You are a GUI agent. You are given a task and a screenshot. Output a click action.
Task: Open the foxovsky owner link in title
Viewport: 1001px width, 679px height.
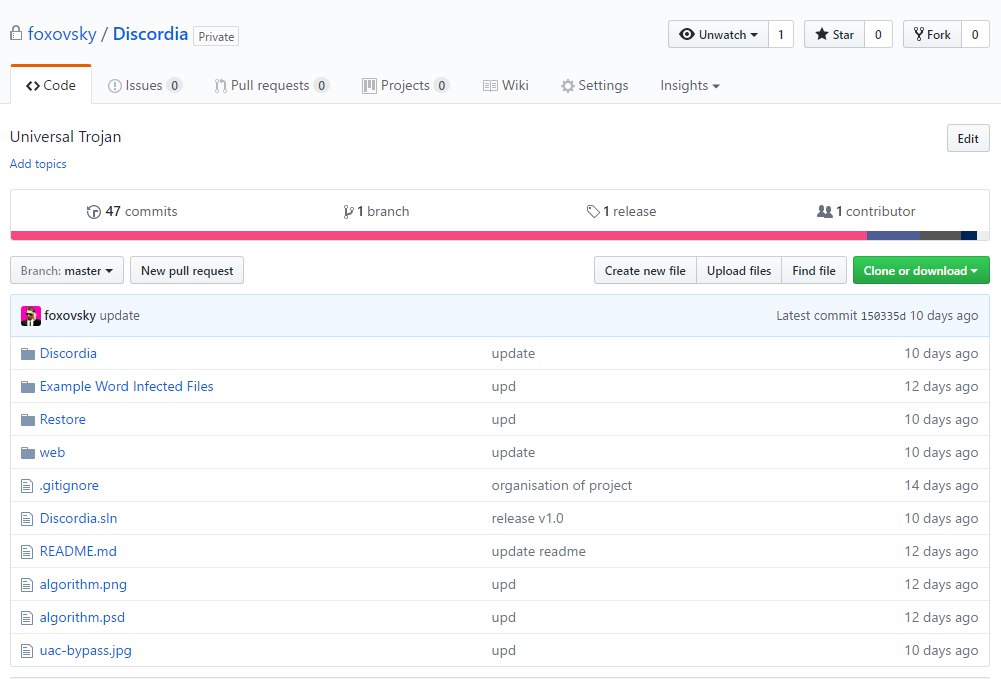point(62,34)
